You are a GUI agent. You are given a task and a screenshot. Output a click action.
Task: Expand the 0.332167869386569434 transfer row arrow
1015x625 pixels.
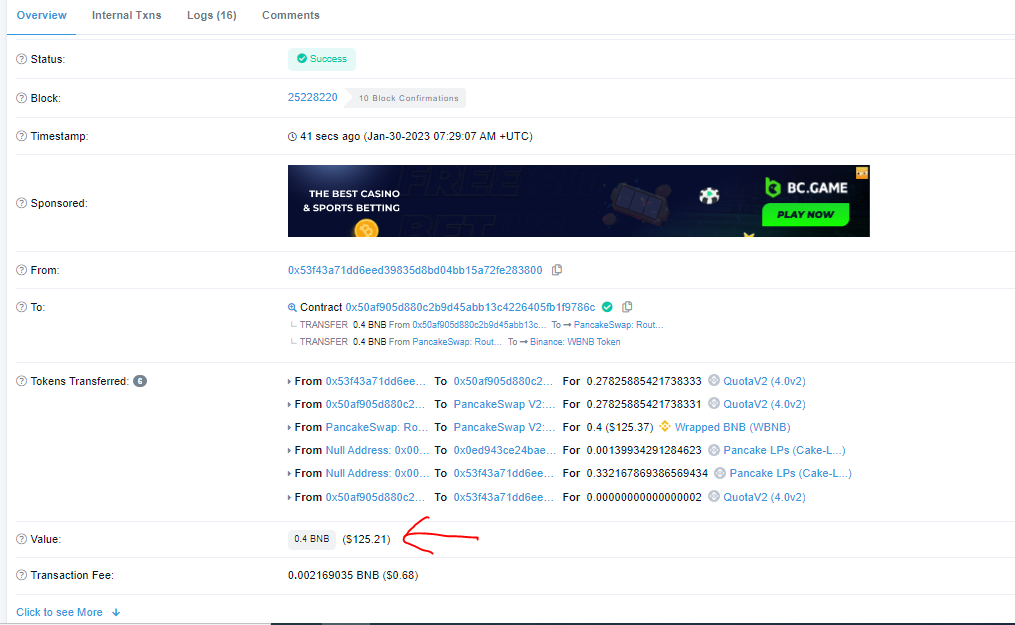coord(289,474)
